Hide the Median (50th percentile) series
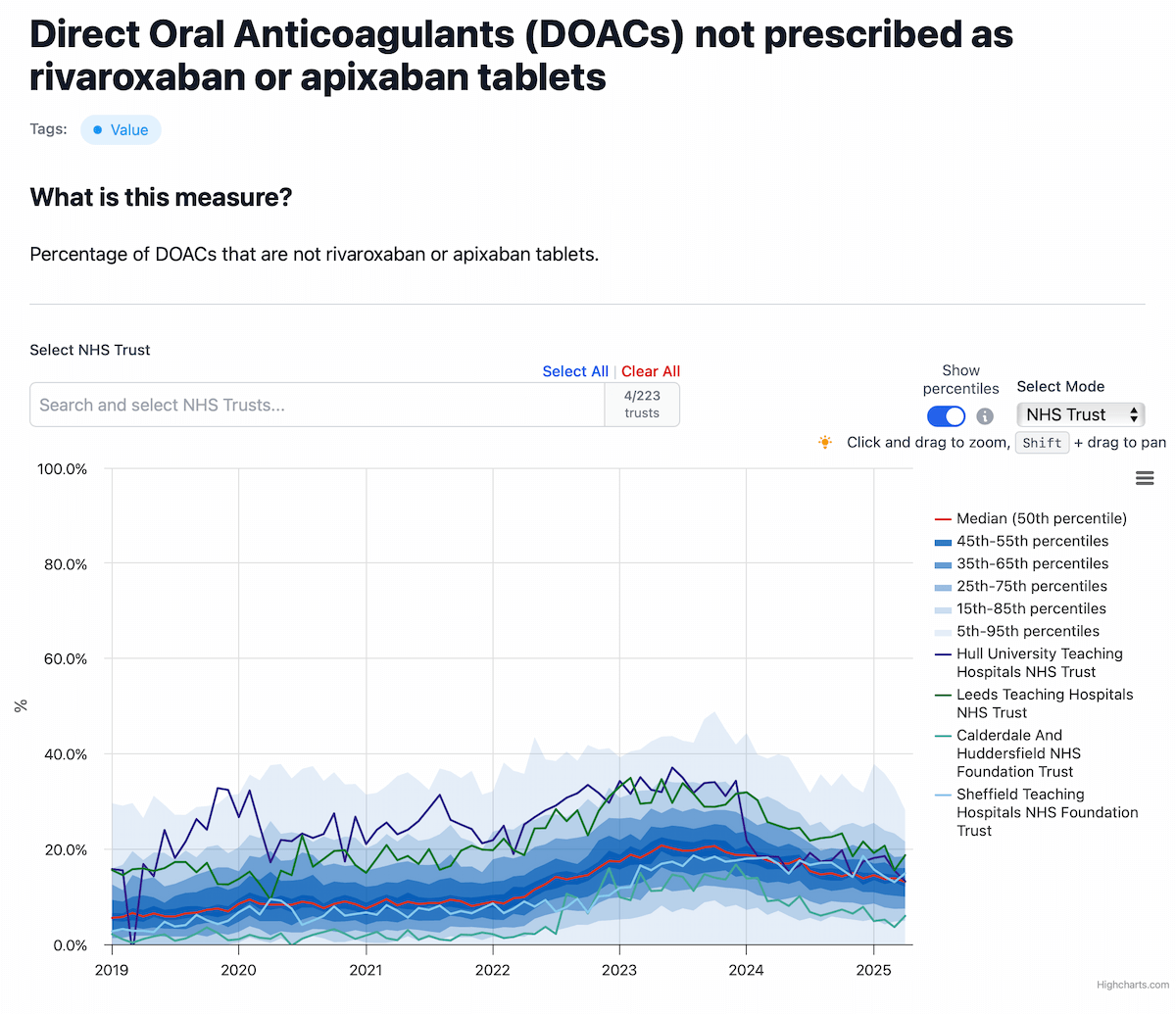 click(x=1041, y=518)
